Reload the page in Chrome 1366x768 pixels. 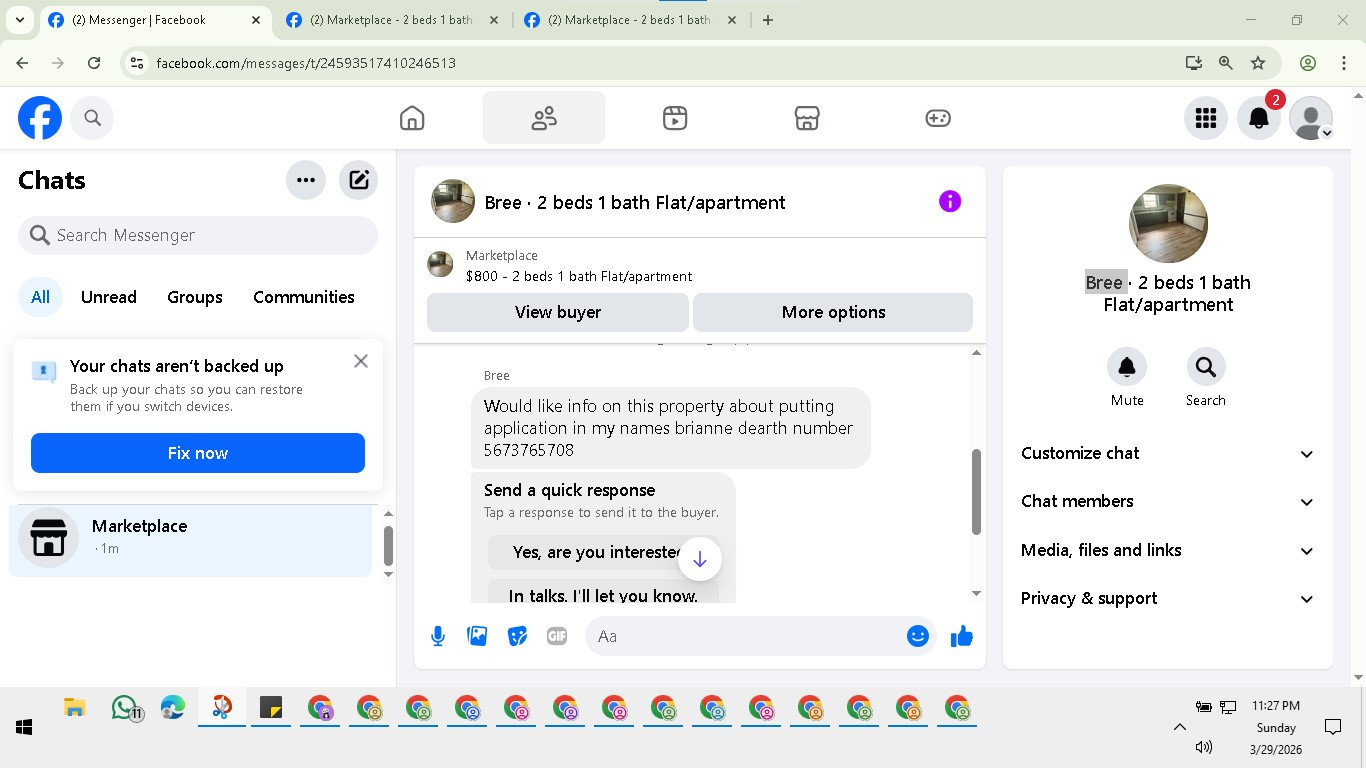(x=94, y=63)
